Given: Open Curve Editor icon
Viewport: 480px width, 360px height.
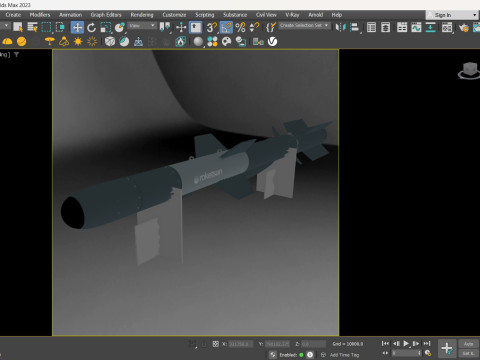Looking at the screenshot, I should [416, 27].
